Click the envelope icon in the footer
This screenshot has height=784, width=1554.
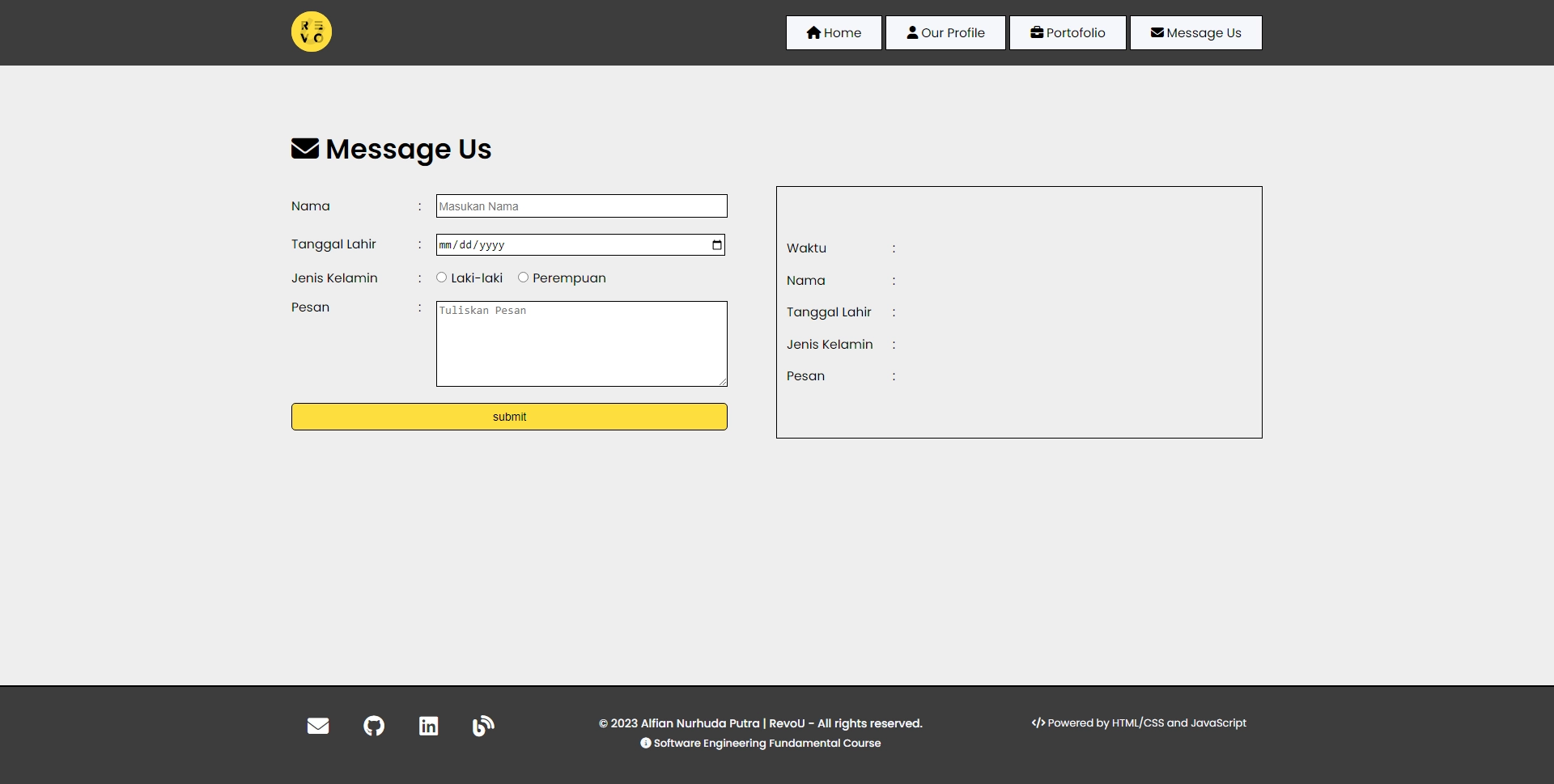tap(317, 726)
